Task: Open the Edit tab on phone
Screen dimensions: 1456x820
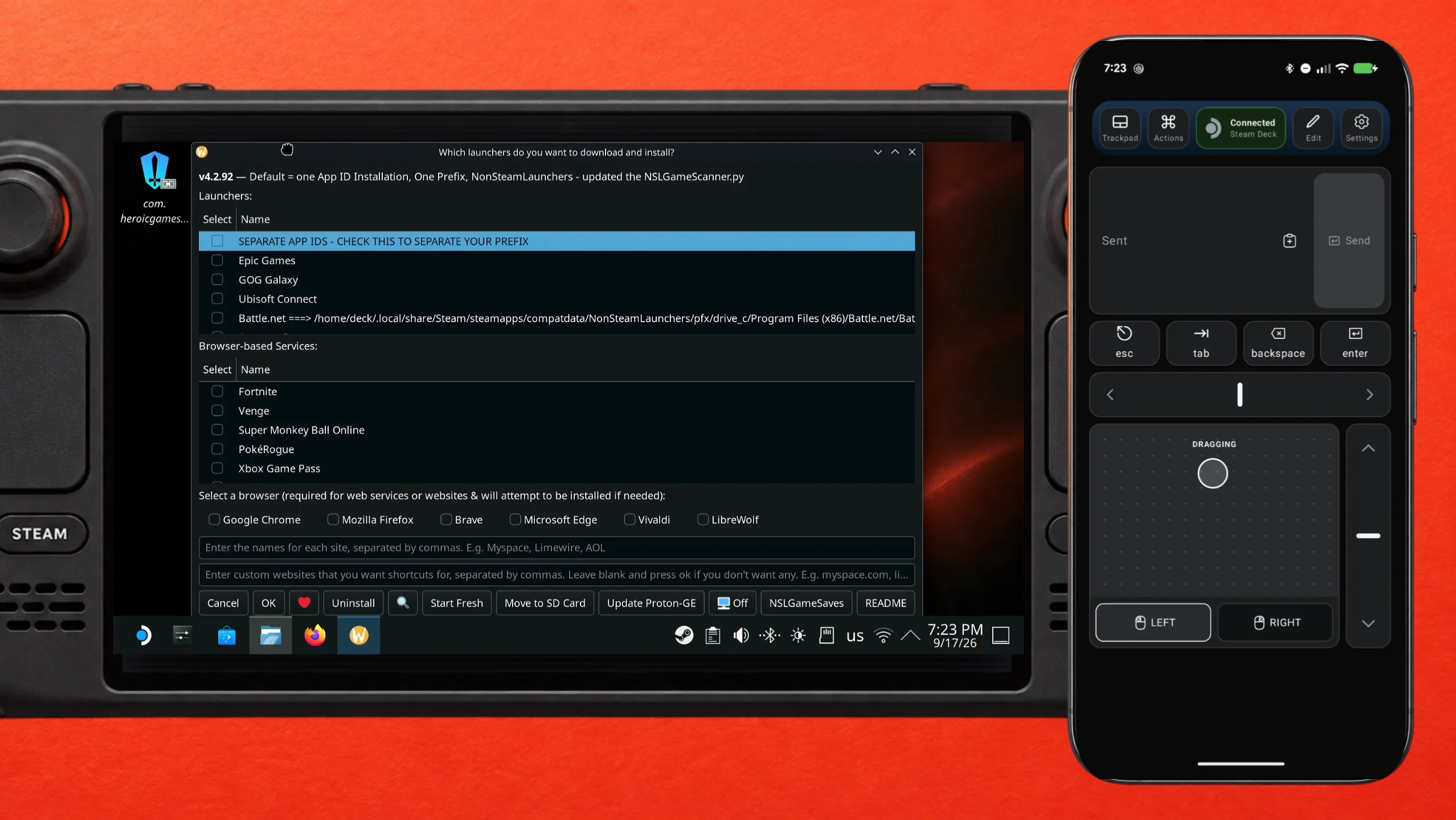Action: click(1314, 128)
